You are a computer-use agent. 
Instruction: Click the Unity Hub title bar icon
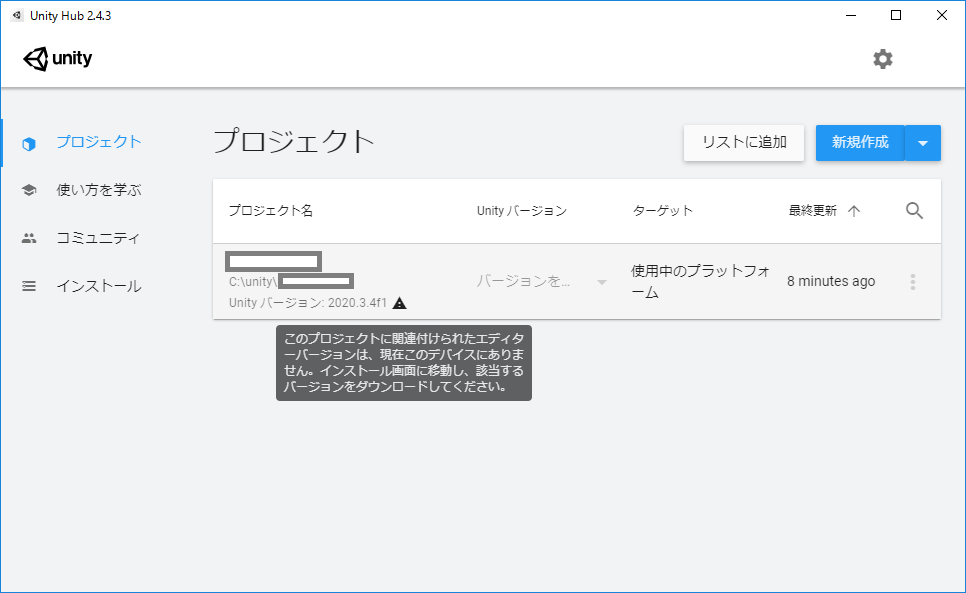17,15
